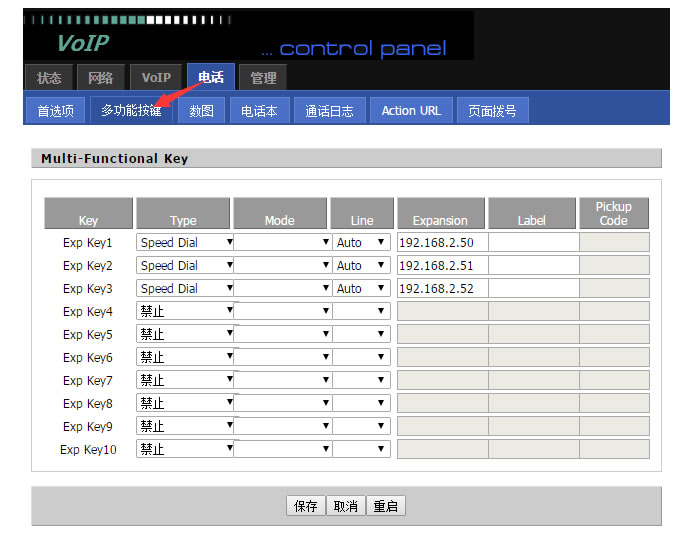693x541 pixels.
Task: Open the Action URL sub-tab
Action: (x=410, y=111)
